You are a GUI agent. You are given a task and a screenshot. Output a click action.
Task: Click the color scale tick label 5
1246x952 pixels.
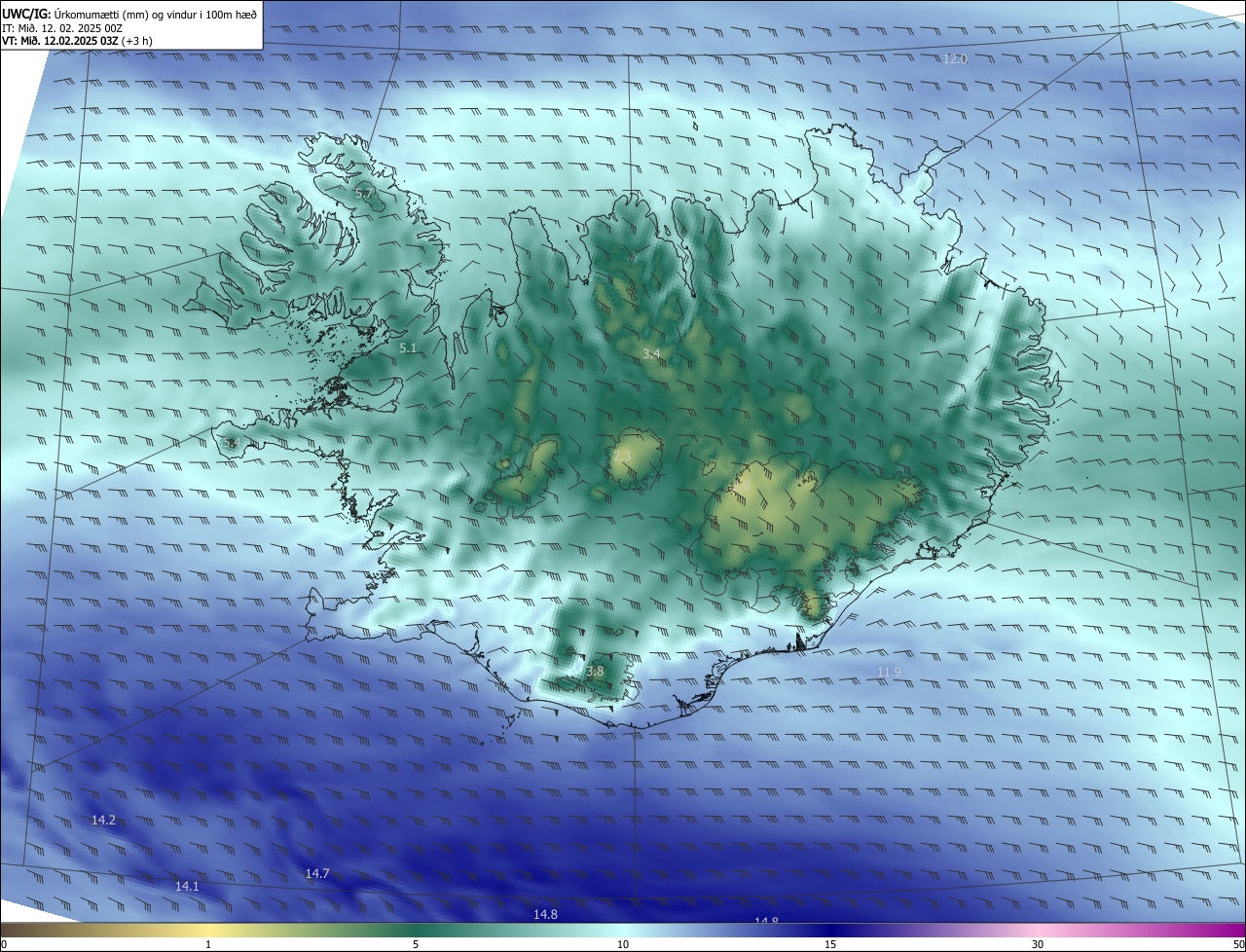(x=416, y=945)
